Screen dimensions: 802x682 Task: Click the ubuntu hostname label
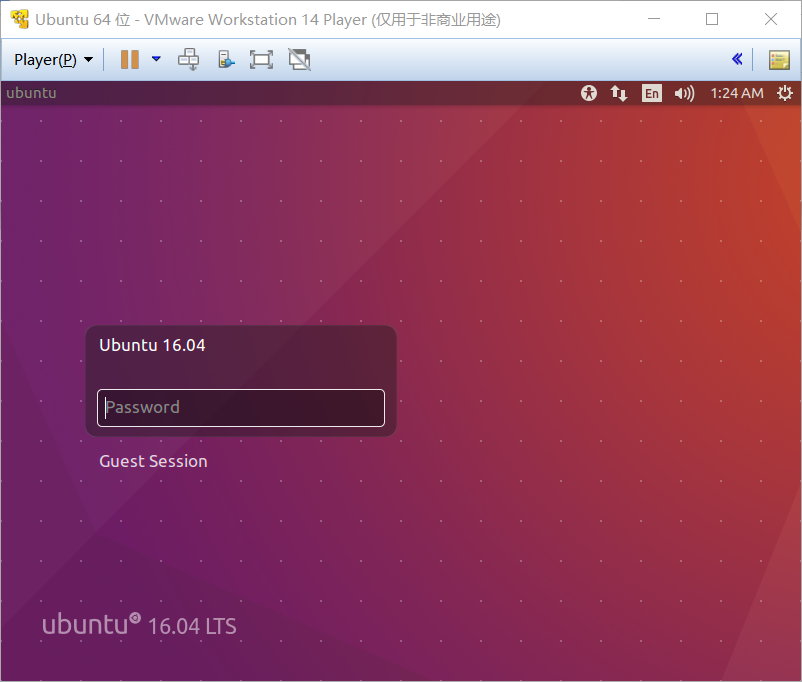tap(31, 93)
